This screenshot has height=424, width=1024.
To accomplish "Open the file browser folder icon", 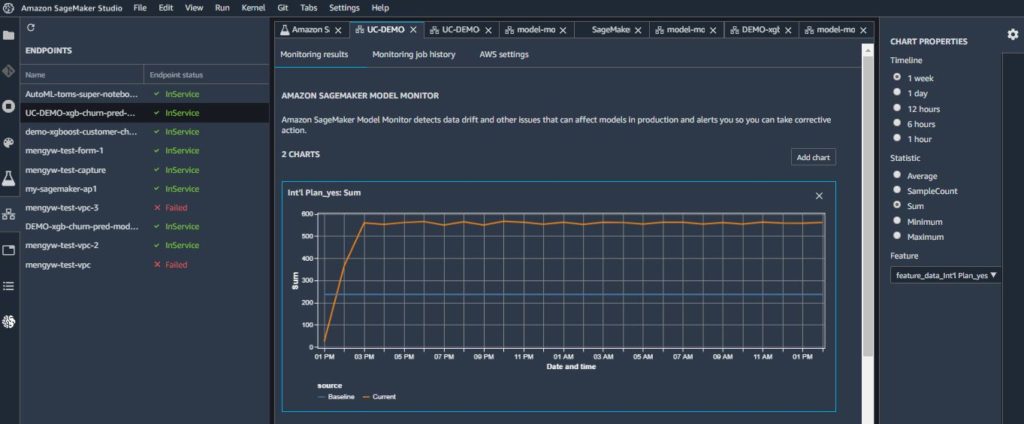I will [x=9, y=35].
